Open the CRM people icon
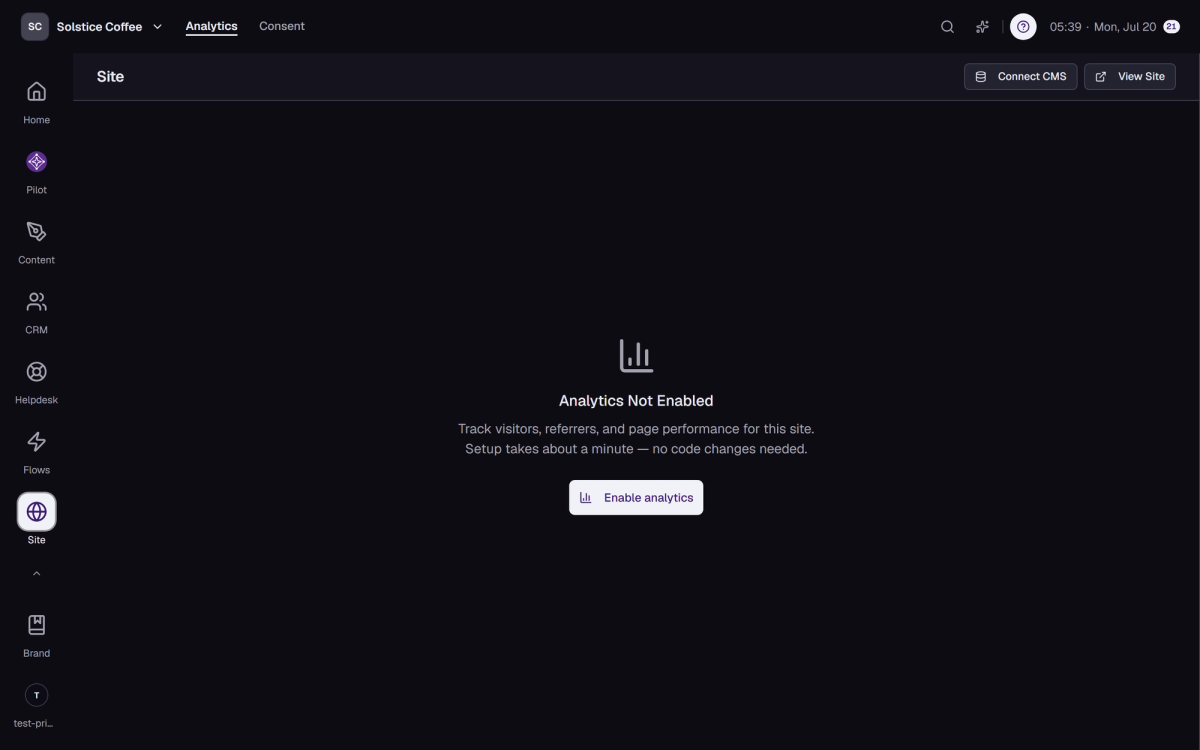 tap(36, 302)
